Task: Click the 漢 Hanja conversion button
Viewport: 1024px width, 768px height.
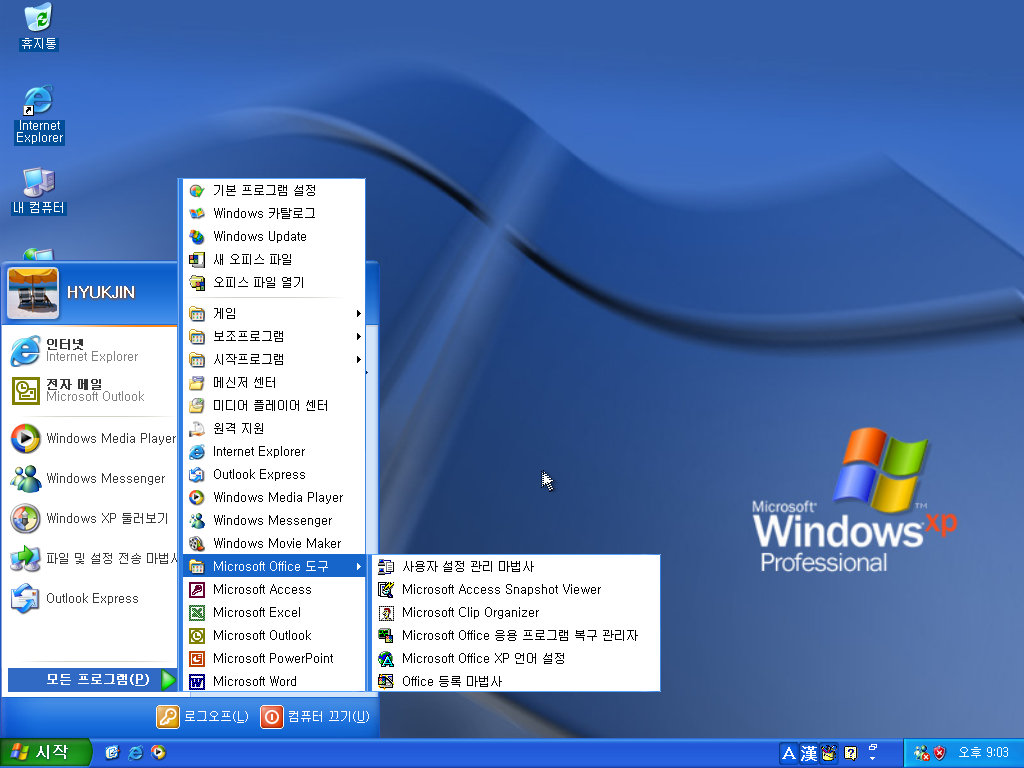Action: pyautogui.click(x=808, y=754)
